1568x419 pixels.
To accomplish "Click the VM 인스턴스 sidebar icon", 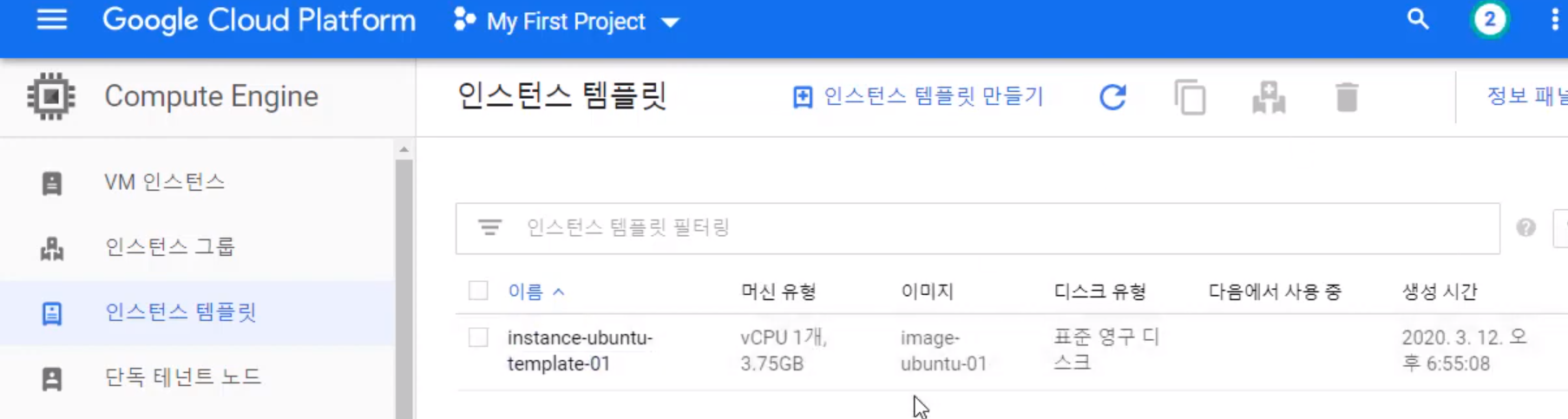I will point(52,183).
